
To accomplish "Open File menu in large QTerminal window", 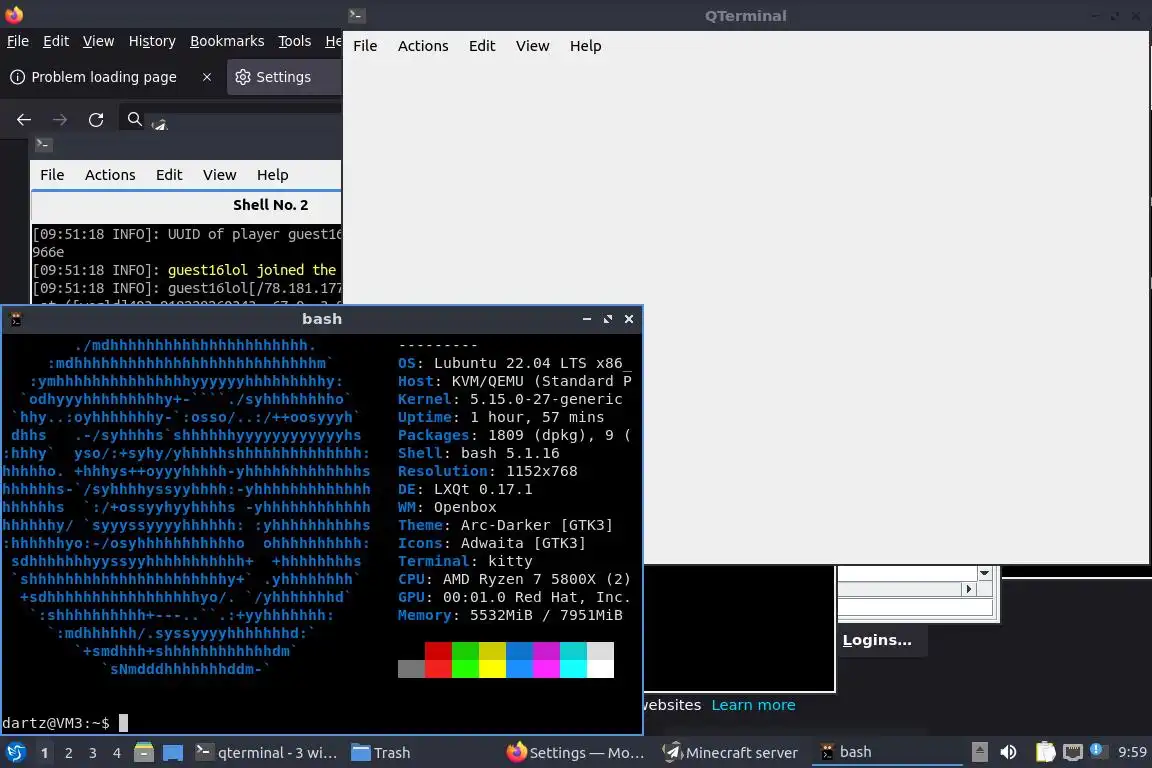I will coord(365,46).
